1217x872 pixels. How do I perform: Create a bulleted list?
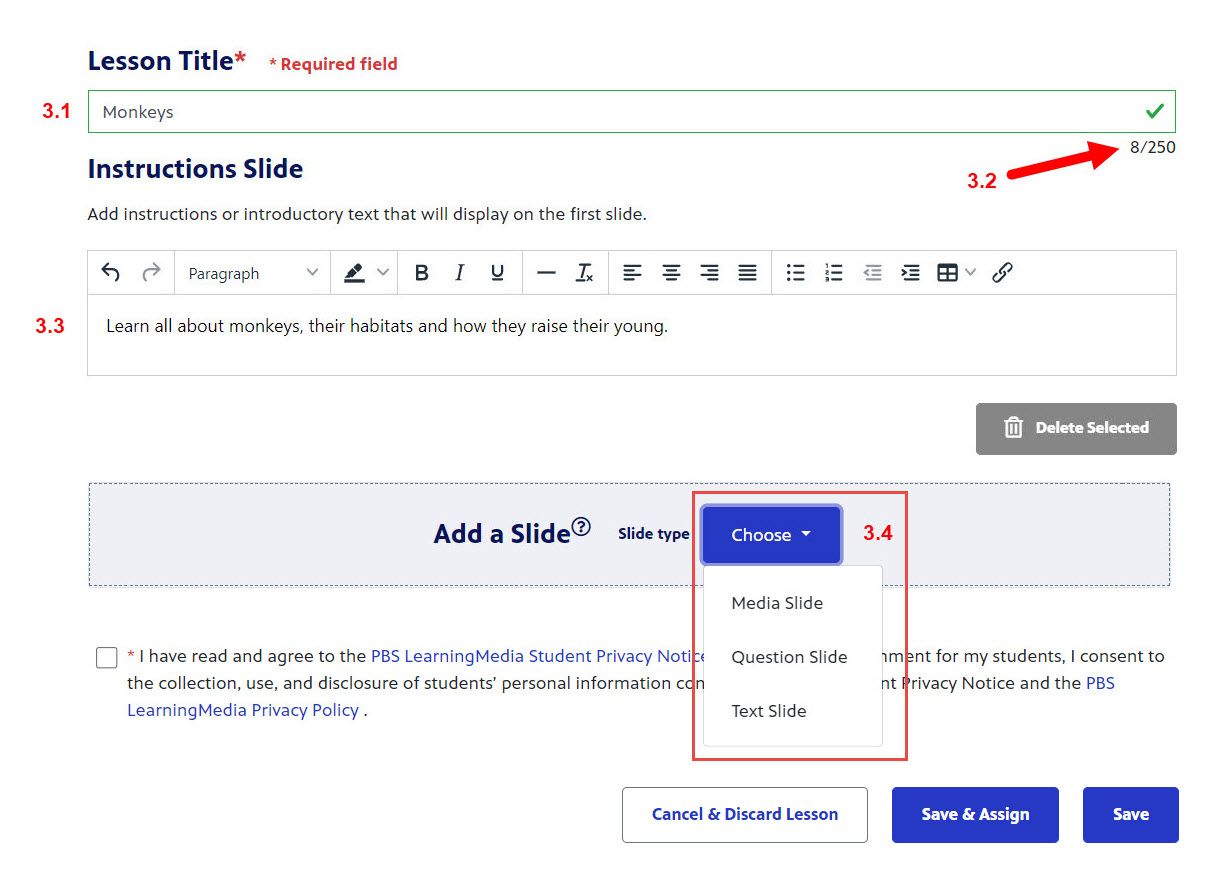(x=795, y=273)
